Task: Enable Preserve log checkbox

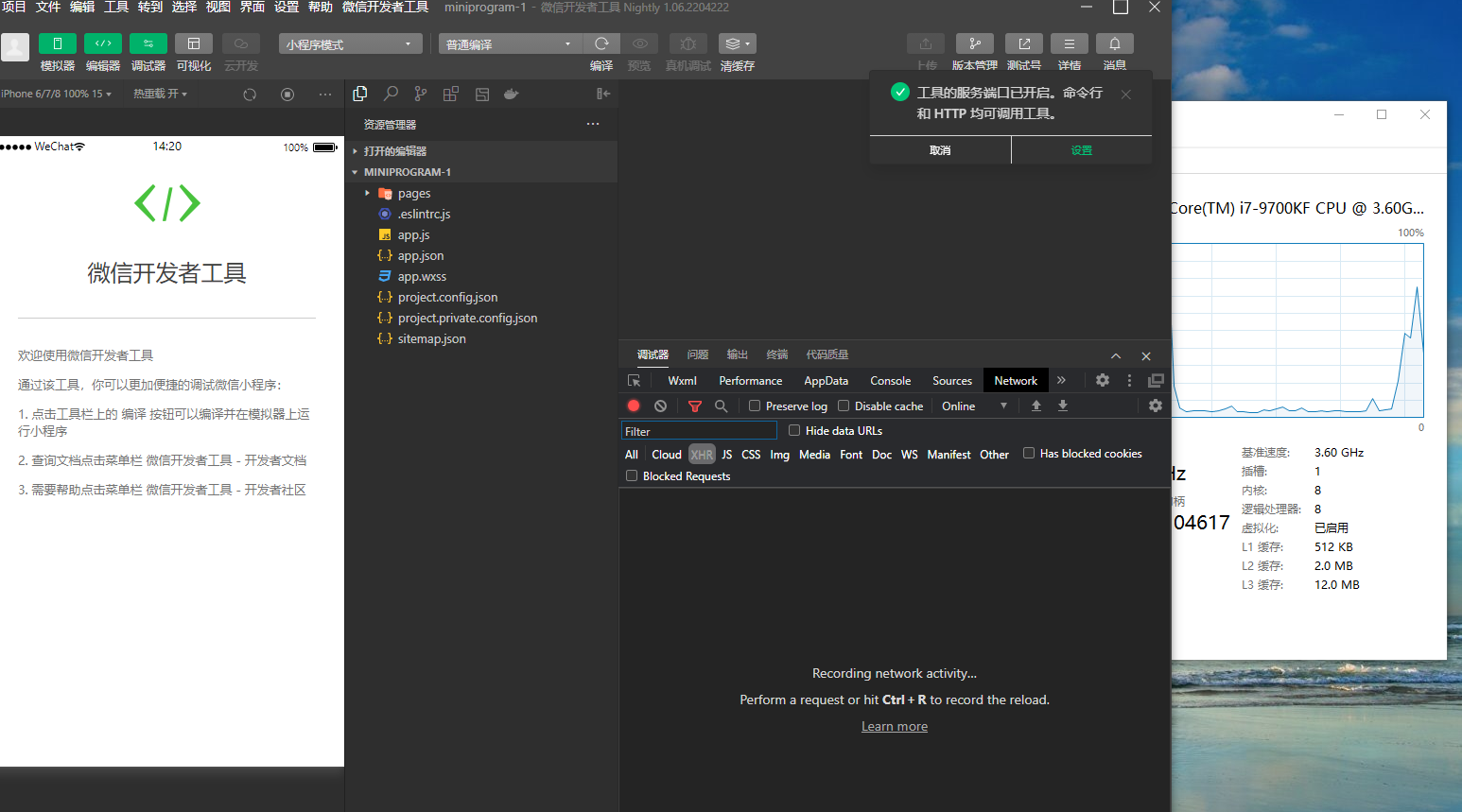Action: coord(755,406)
